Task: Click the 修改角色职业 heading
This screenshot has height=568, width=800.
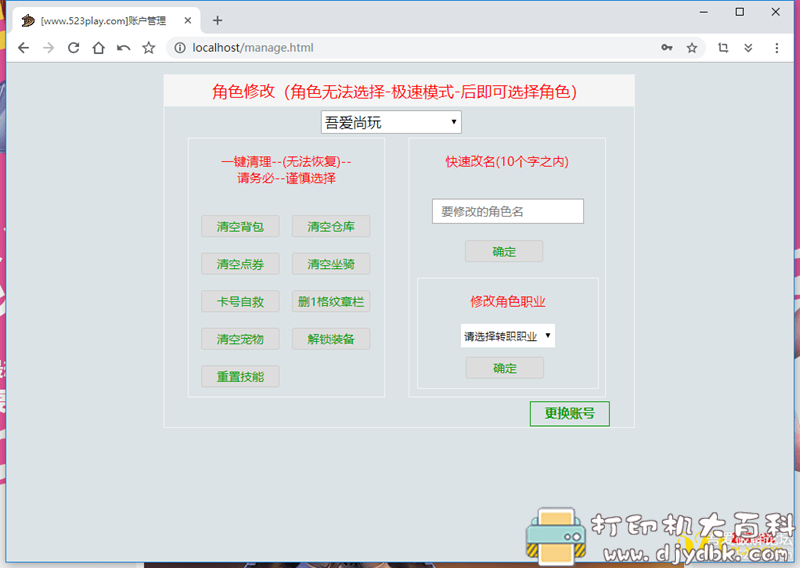Action: pyautogui.click(x=508, y=301)
